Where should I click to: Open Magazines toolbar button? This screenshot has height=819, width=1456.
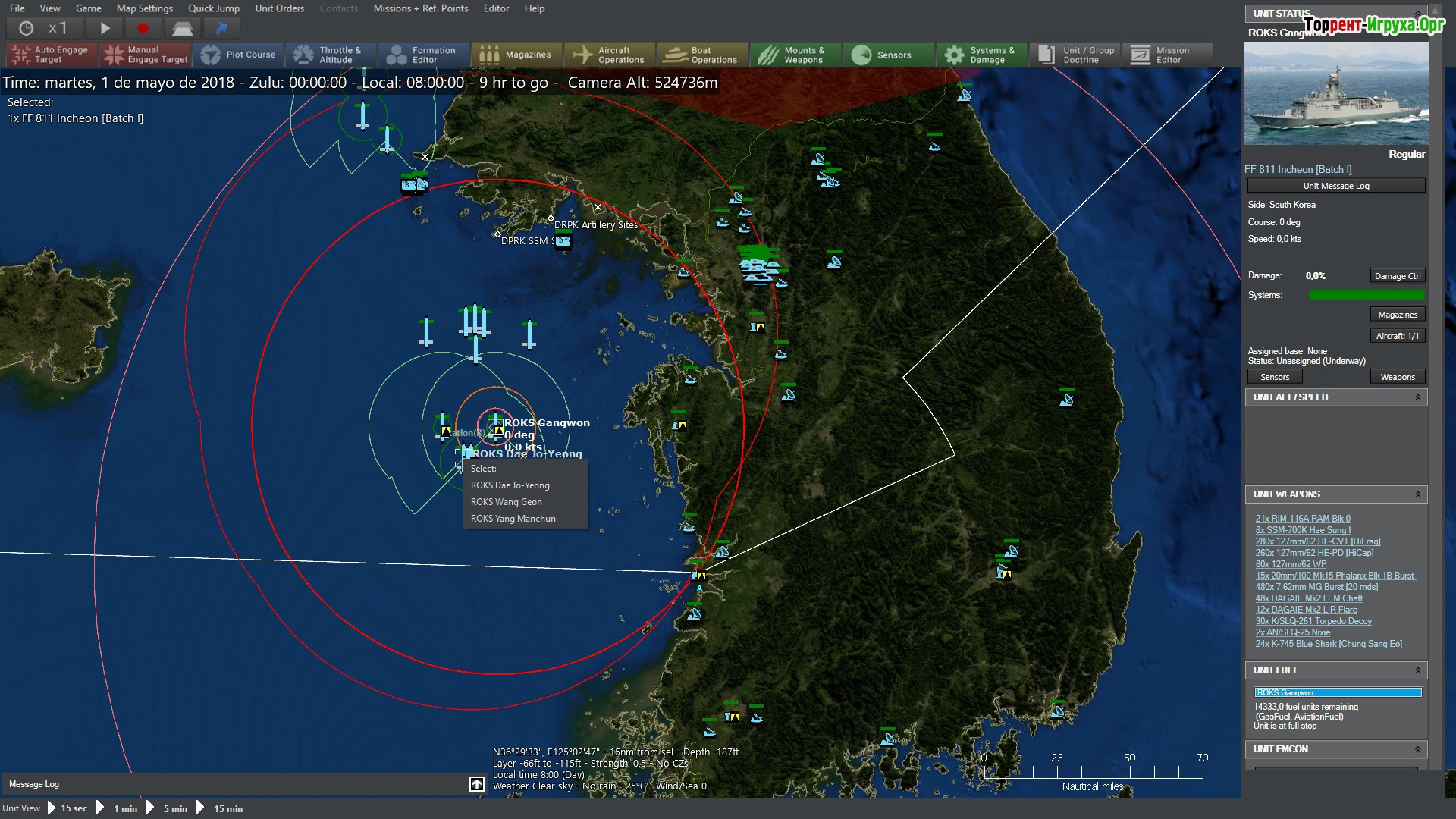tap(516, 55)
